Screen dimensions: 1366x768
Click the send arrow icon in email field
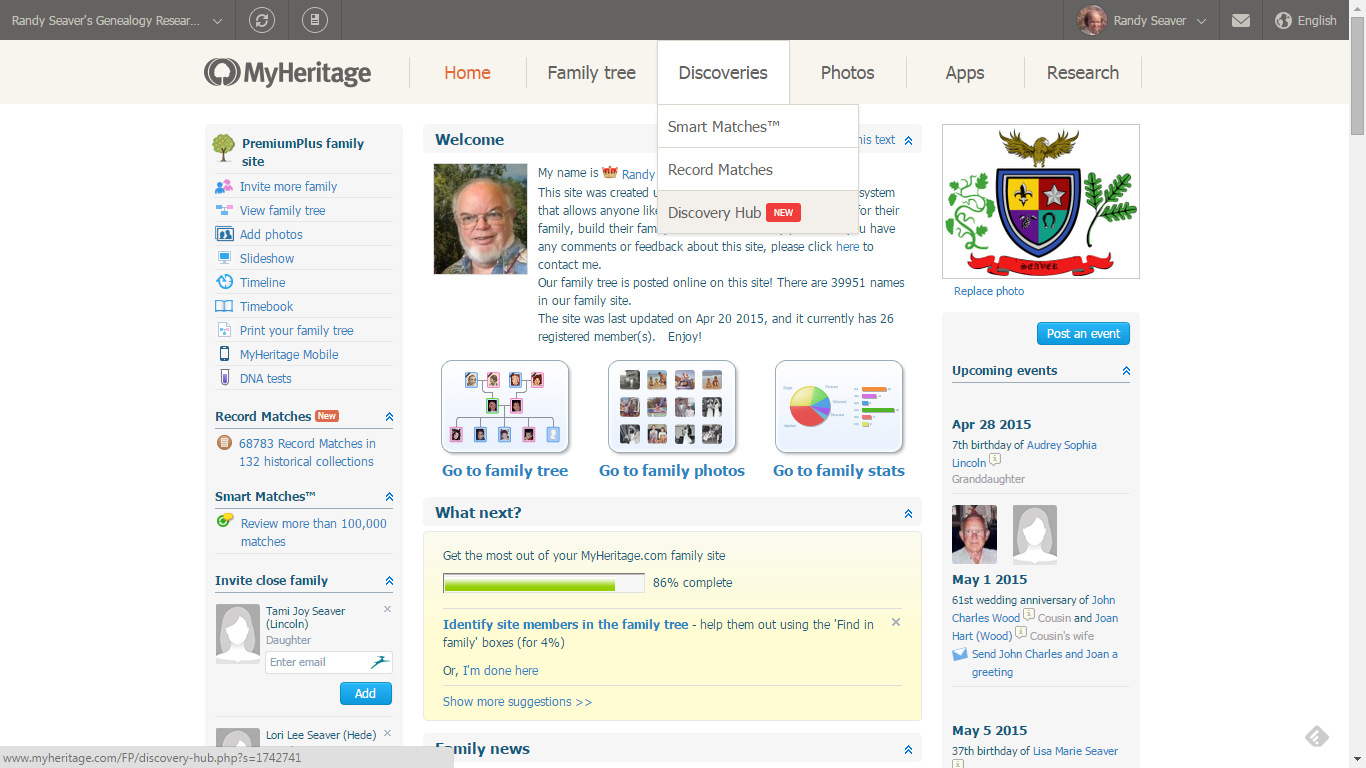[x=379, y=662]
